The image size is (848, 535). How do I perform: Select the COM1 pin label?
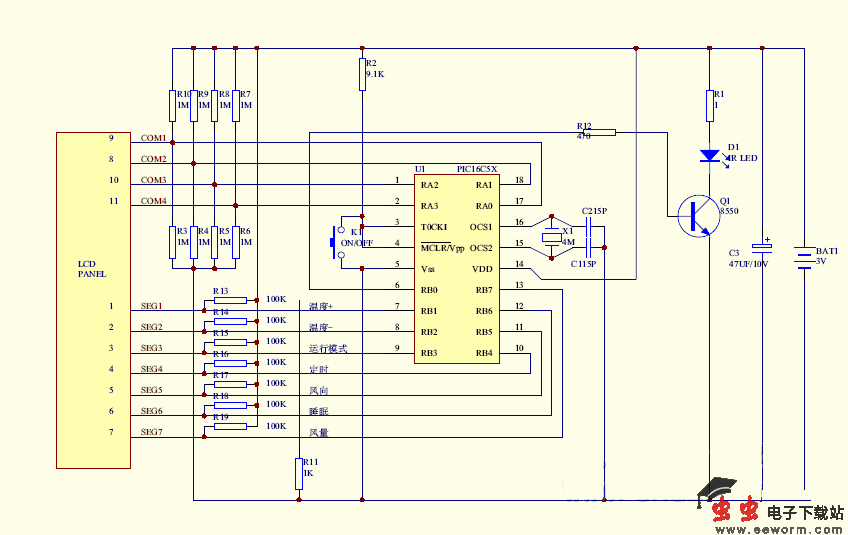click(153, 138)
